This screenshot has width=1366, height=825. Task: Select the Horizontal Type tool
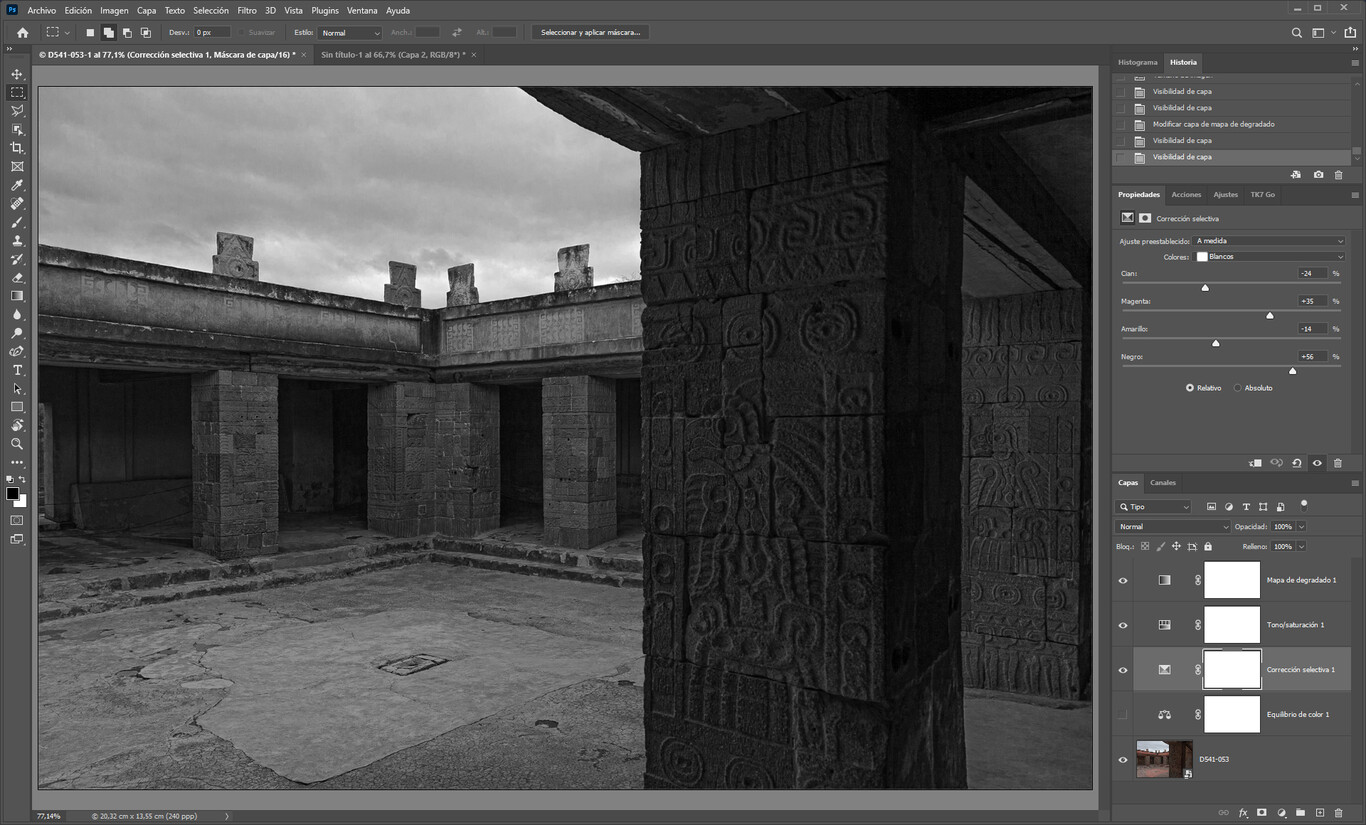point(17,370)
